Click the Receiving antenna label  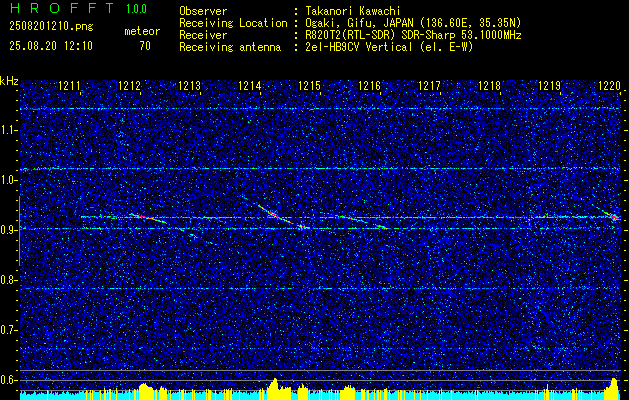230,47
